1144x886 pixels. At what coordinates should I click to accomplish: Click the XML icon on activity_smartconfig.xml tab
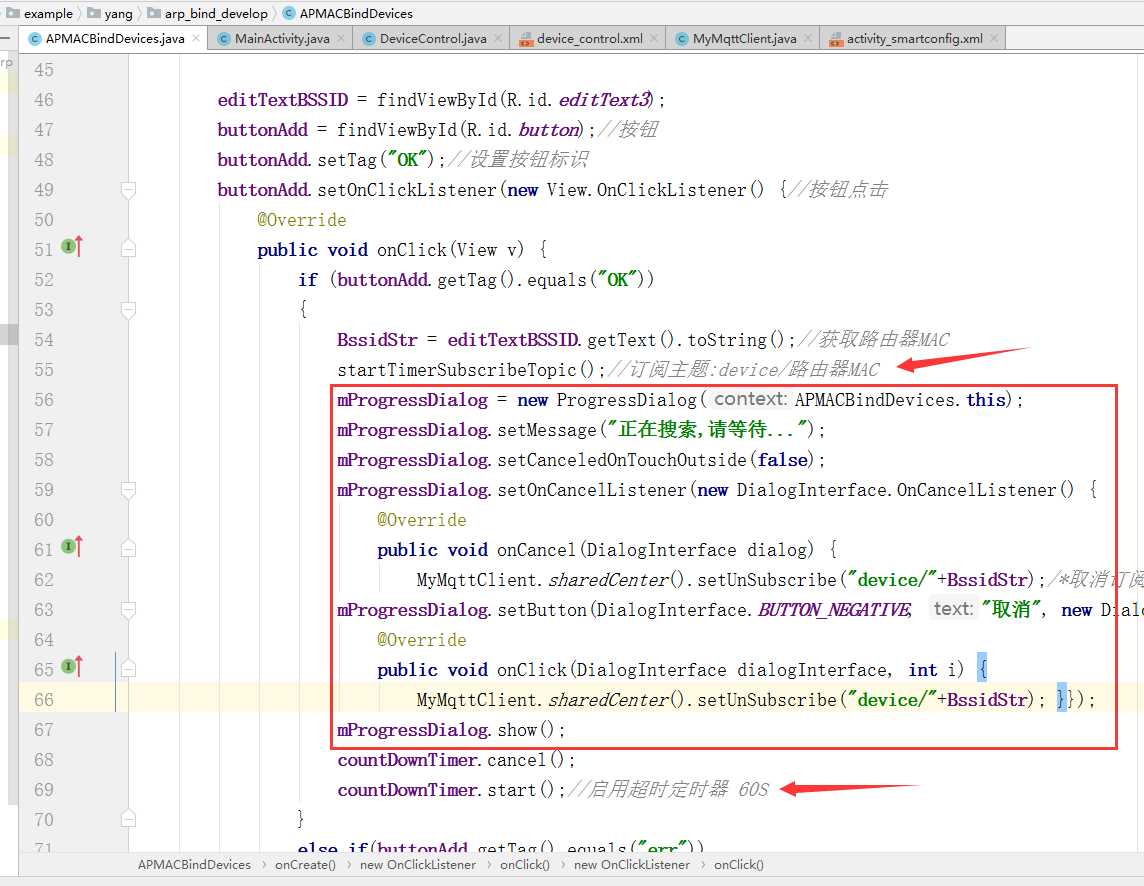(836, 39)
